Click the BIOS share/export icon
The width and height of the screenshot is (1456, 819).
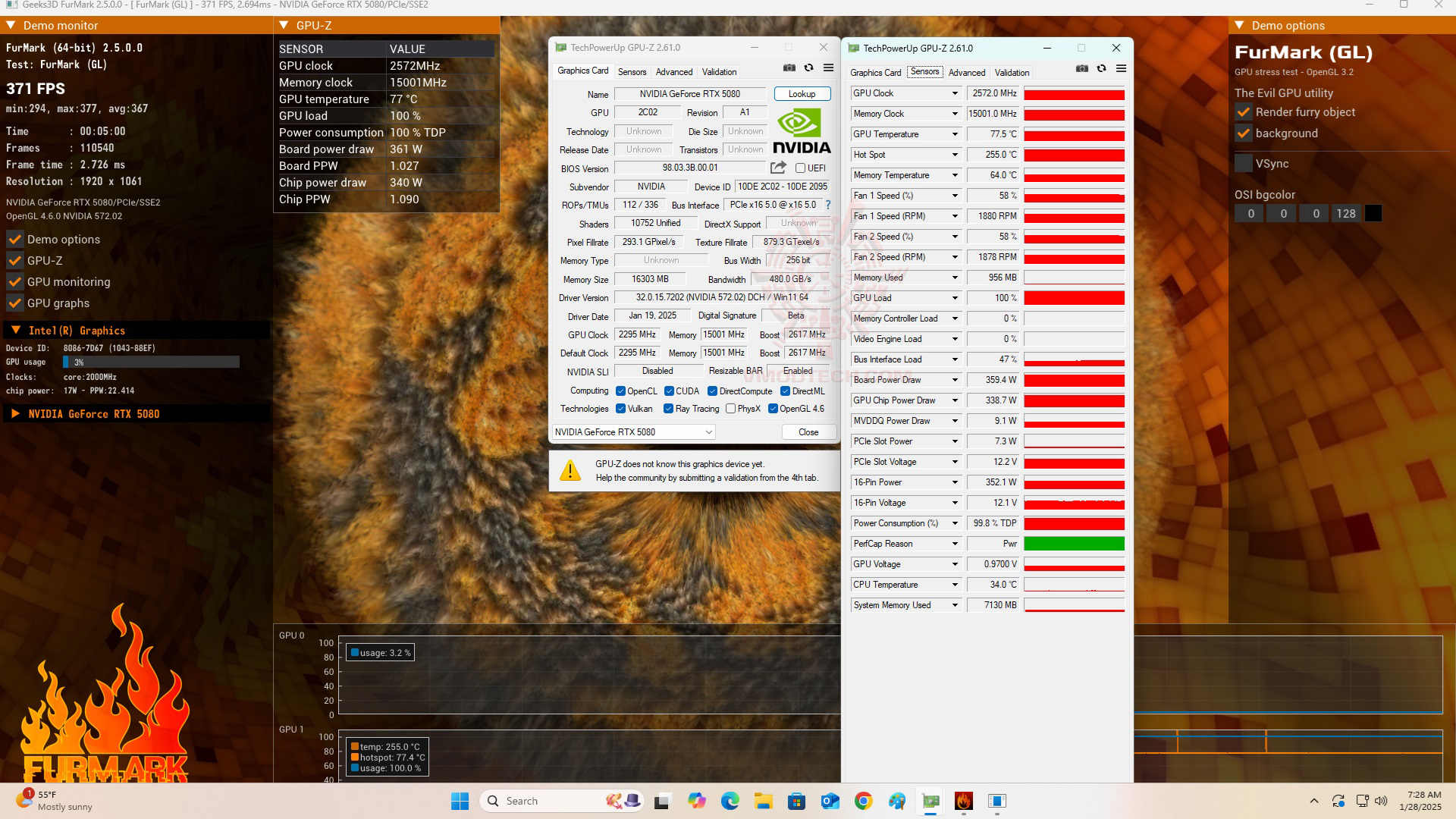[x=778, y=168]
